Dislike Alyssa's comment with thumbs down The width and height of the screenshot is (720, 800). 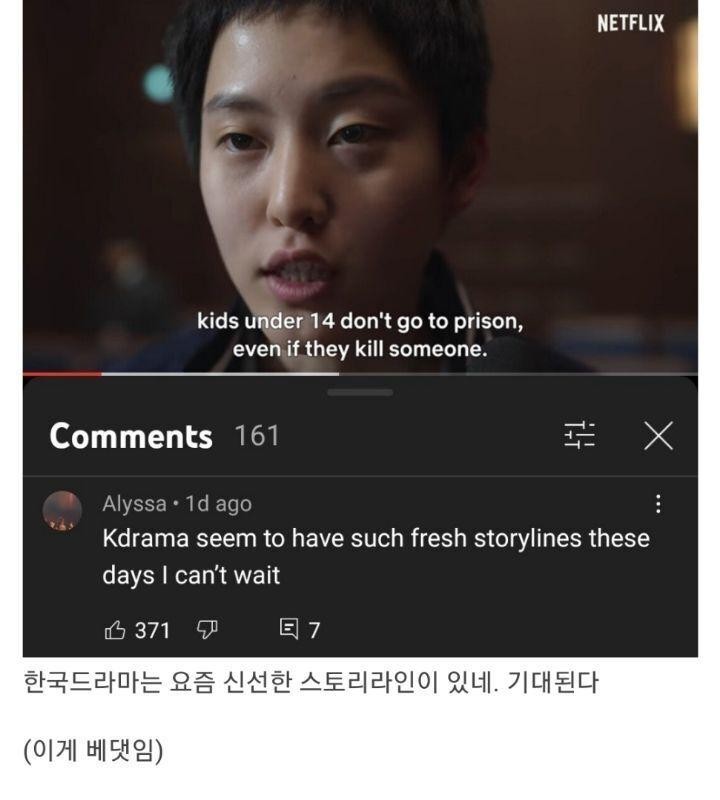[207, 630]
